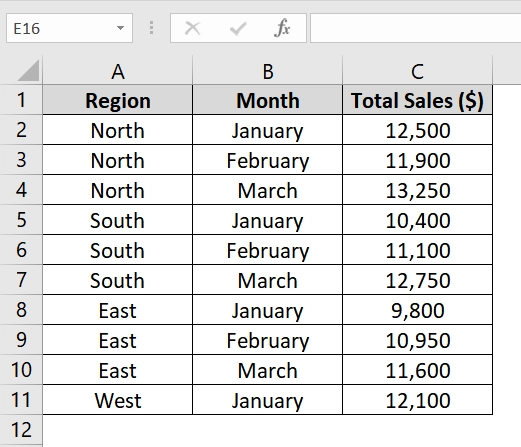The width and height of the screenshot is (521, 447).
Task: Select column C header
Action: [x=418, y=70]
